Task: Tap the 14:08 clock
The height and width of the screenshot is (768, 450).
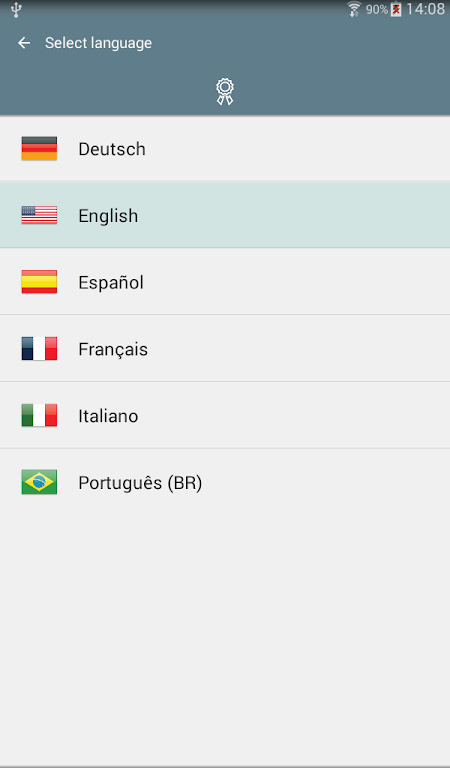Action: pyautogui.click(x=426, y=9)
